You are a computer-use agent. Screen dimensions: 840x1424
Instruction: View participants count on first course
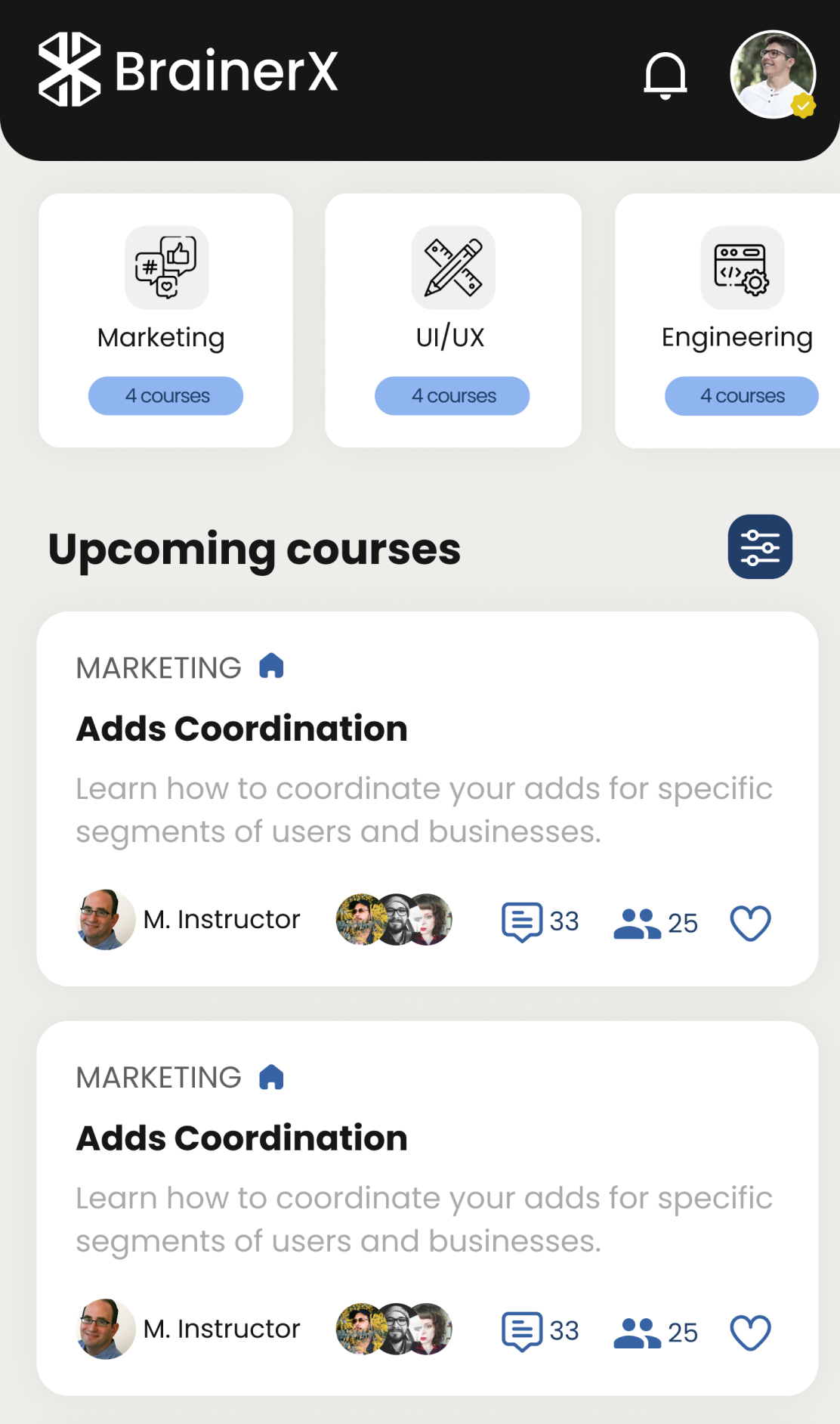(654, 923)
